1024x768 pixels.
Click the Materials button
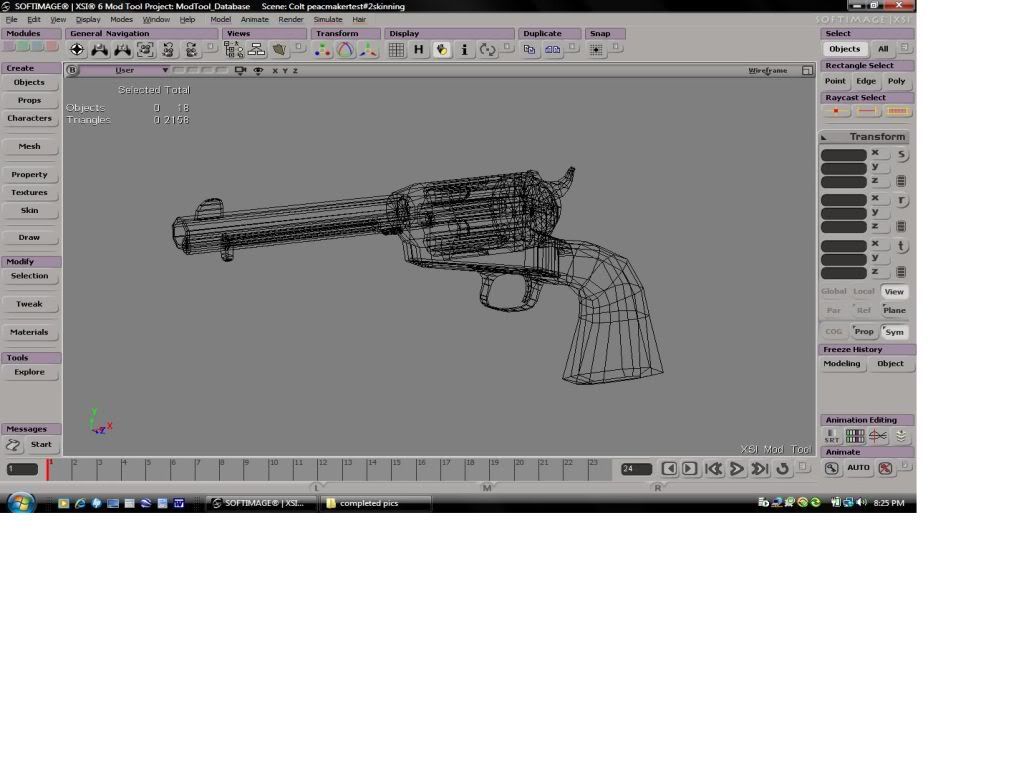click(29, 332)
